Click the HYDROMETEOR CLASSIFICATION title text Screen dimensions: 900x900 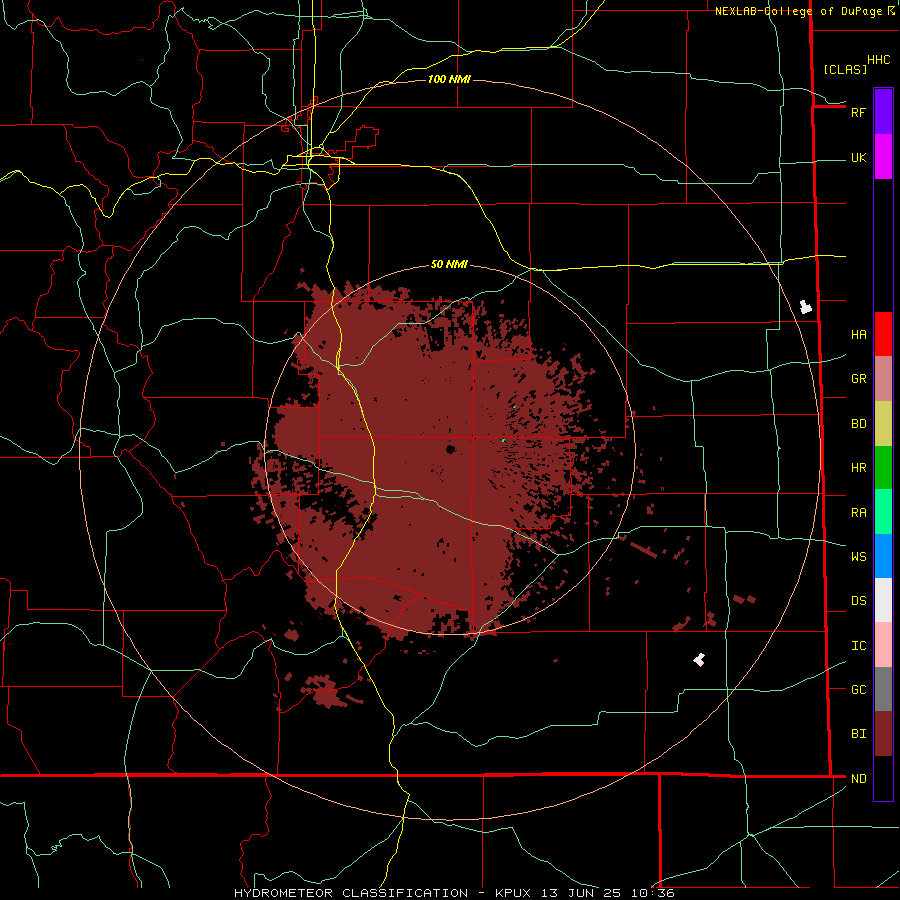(352, 893)
